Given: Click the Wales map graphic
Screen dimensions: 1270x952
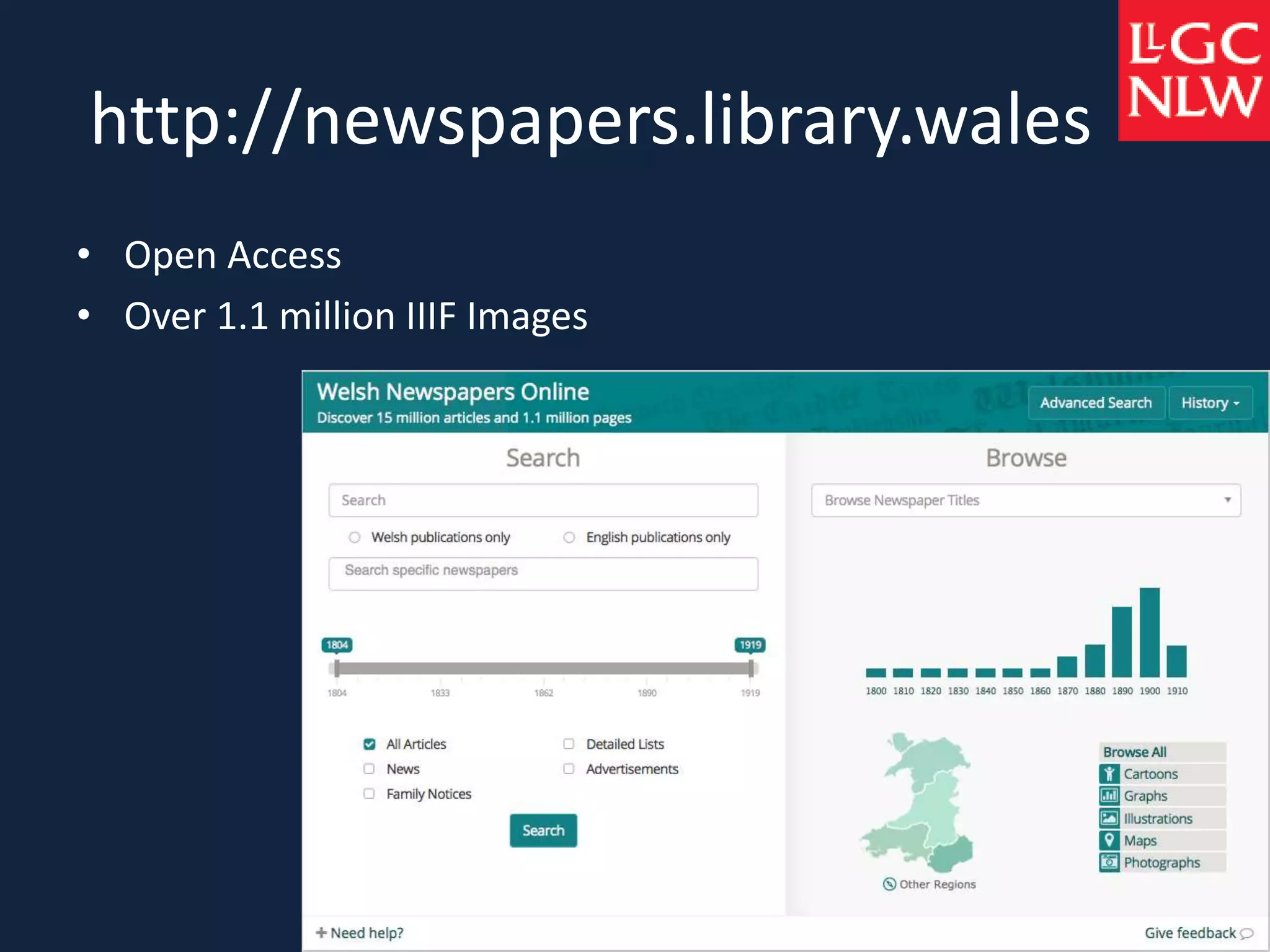Looking at the screenshot, I should point(917,803).
